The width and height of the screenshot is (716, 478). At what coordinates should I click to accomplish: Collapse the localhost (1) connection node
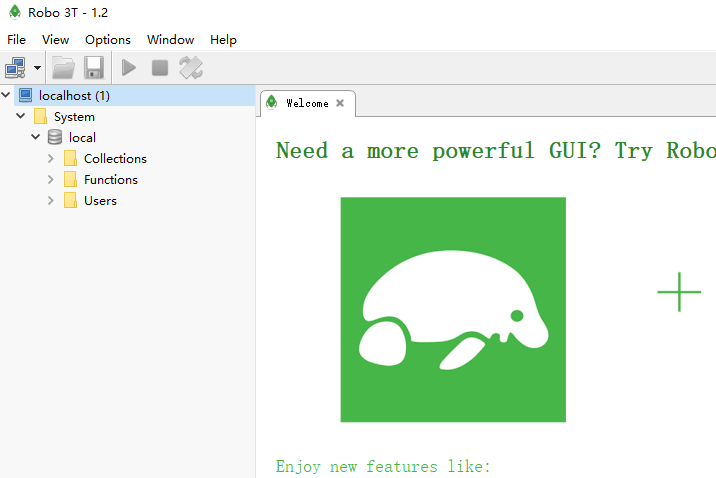tap(6, 95)
